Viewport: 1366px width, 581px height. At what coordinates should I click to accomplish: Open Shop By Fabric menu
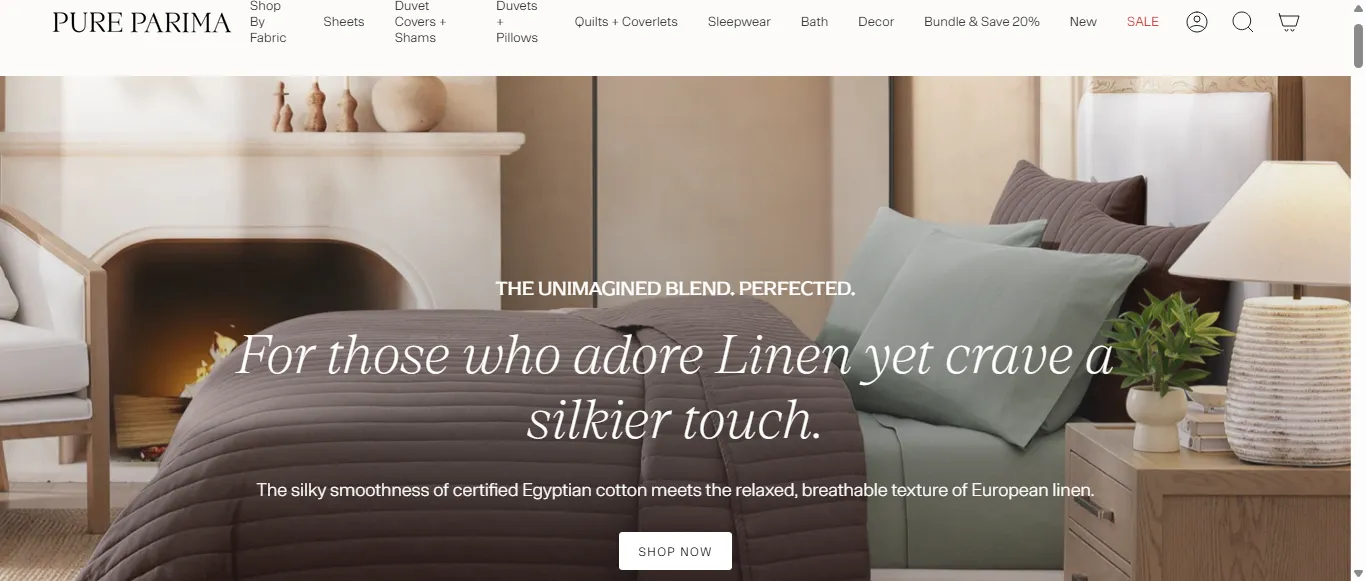[268, 22]
